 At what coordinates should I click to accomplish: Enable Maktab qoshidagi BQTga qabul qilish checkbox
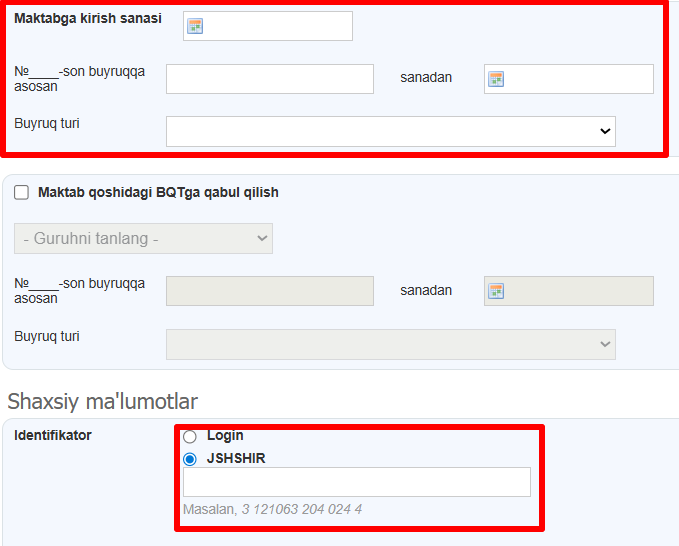point(21,193)
